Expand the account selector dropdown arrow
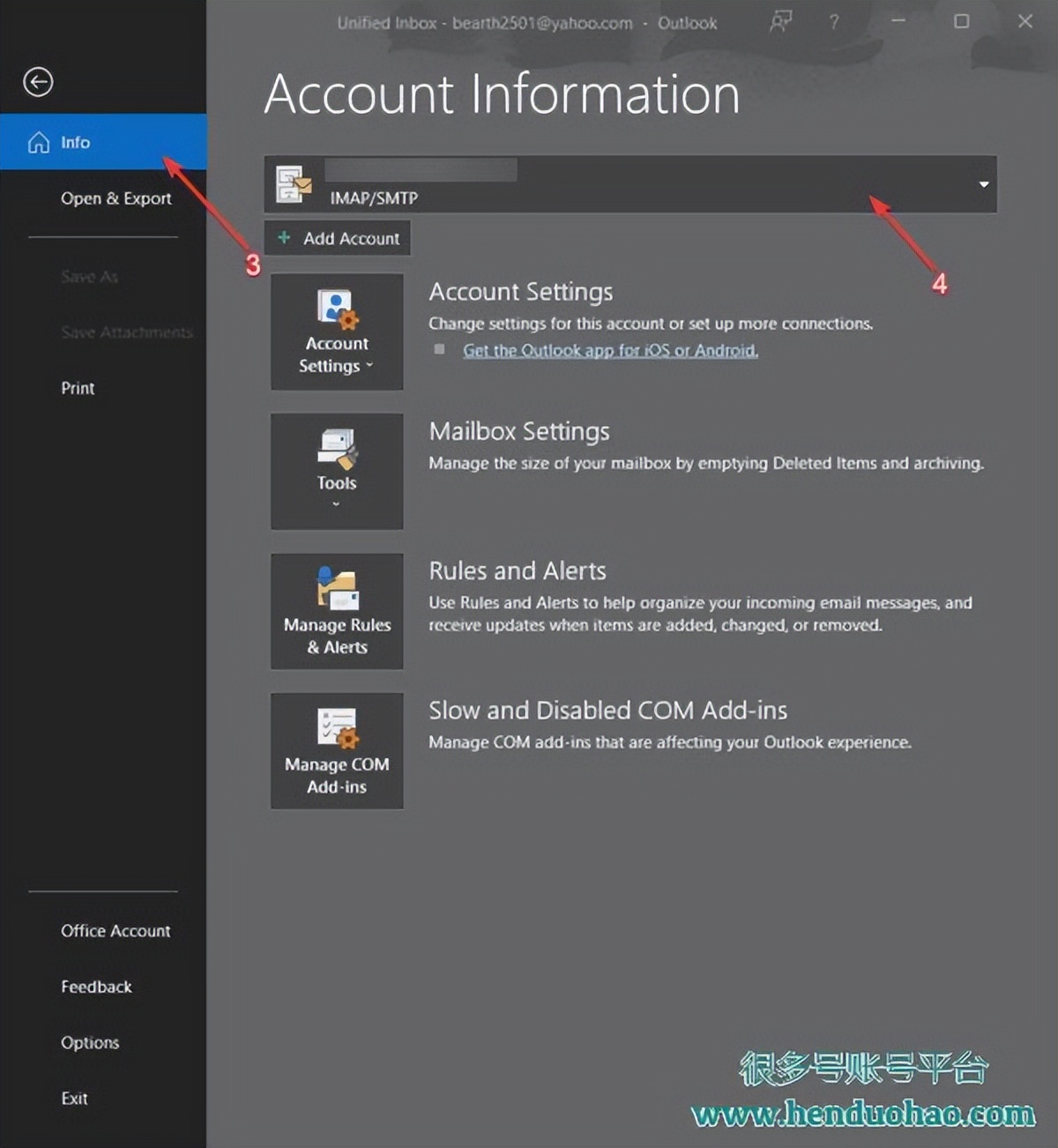The height and width of the screenshot is (1148, 1058). [x=983, y=184]
